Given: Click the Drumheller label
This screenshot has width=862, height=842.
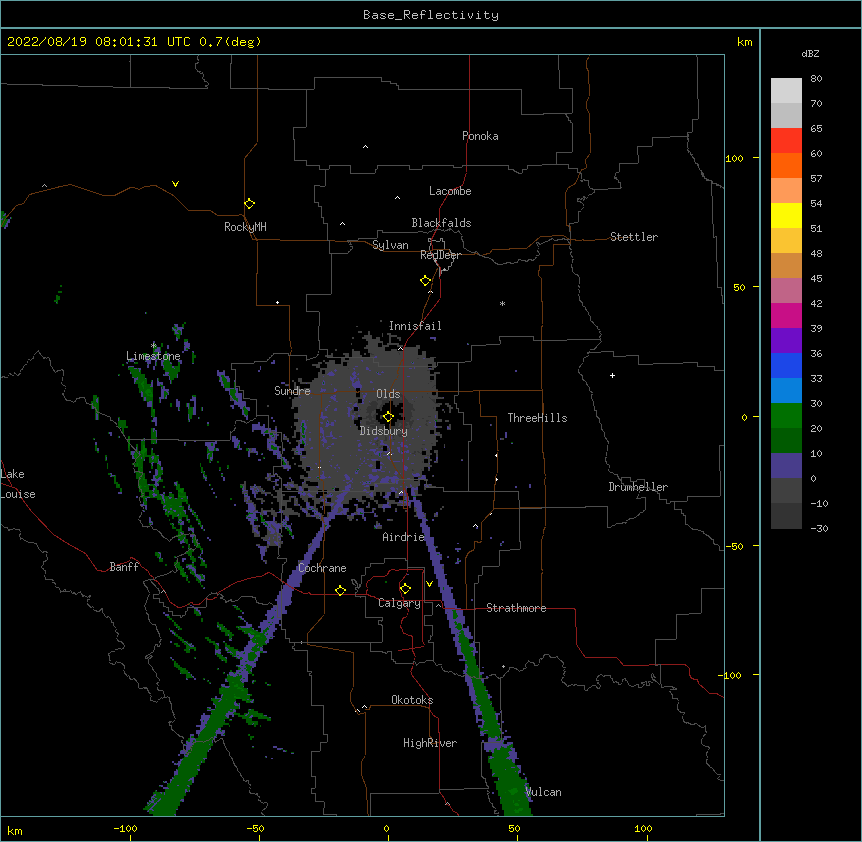Looking at the screenshot, I should pos(638,487).
